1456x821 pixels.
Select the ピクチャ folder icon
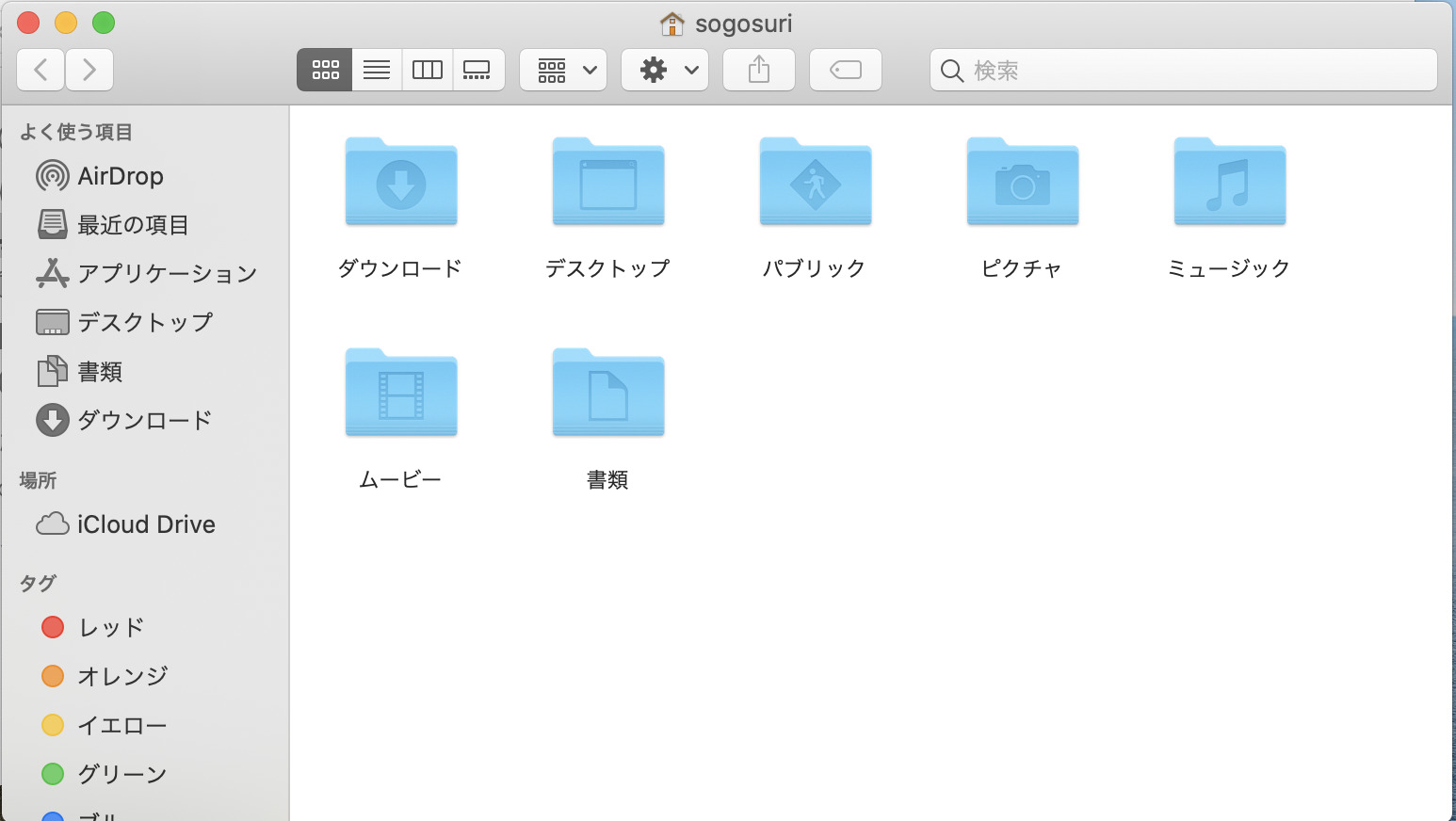(x=1023, y=182)
